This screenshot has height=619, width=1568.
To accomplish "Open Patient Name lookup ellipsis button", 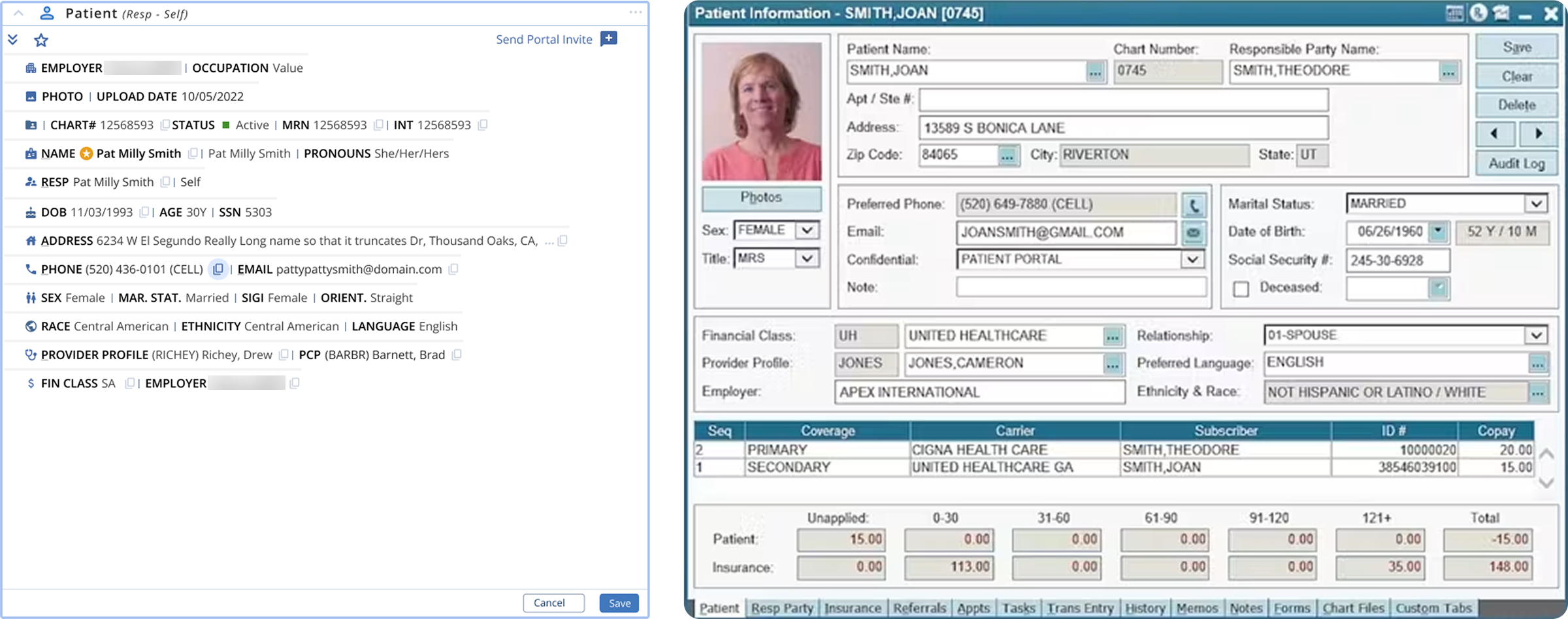I will click(x=1095, y=72).
